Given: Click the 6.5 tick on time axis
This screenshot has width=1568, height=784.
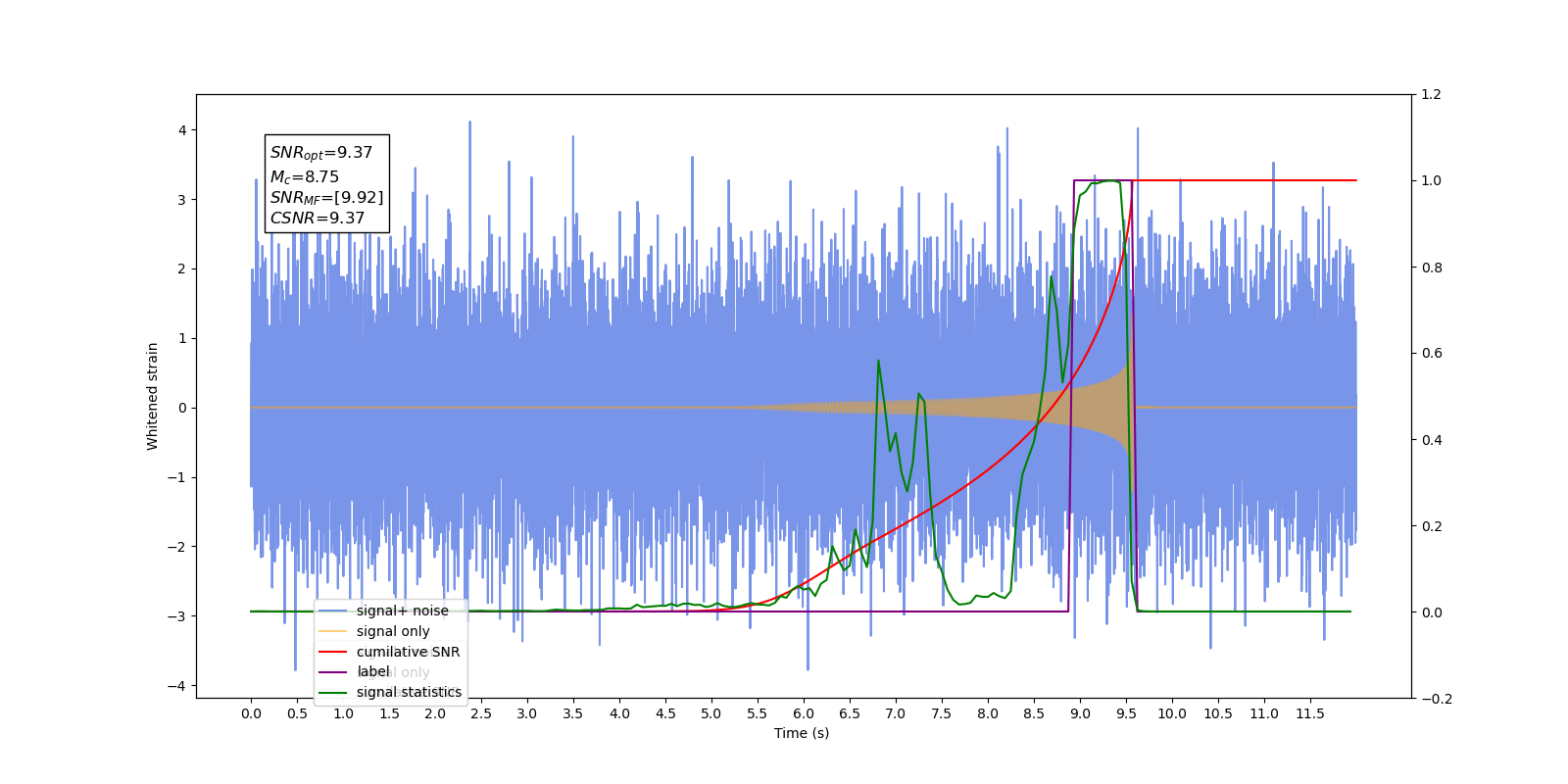Looking at the screenshot, I should tap(850, 713).
